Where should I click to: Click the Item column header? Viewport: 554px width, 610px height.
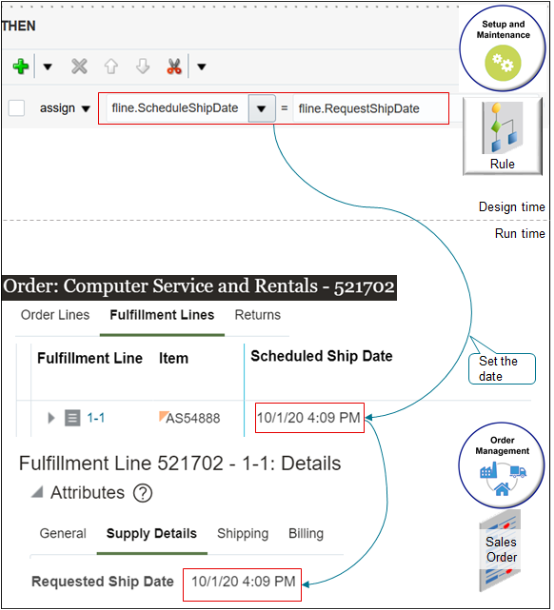174,358
